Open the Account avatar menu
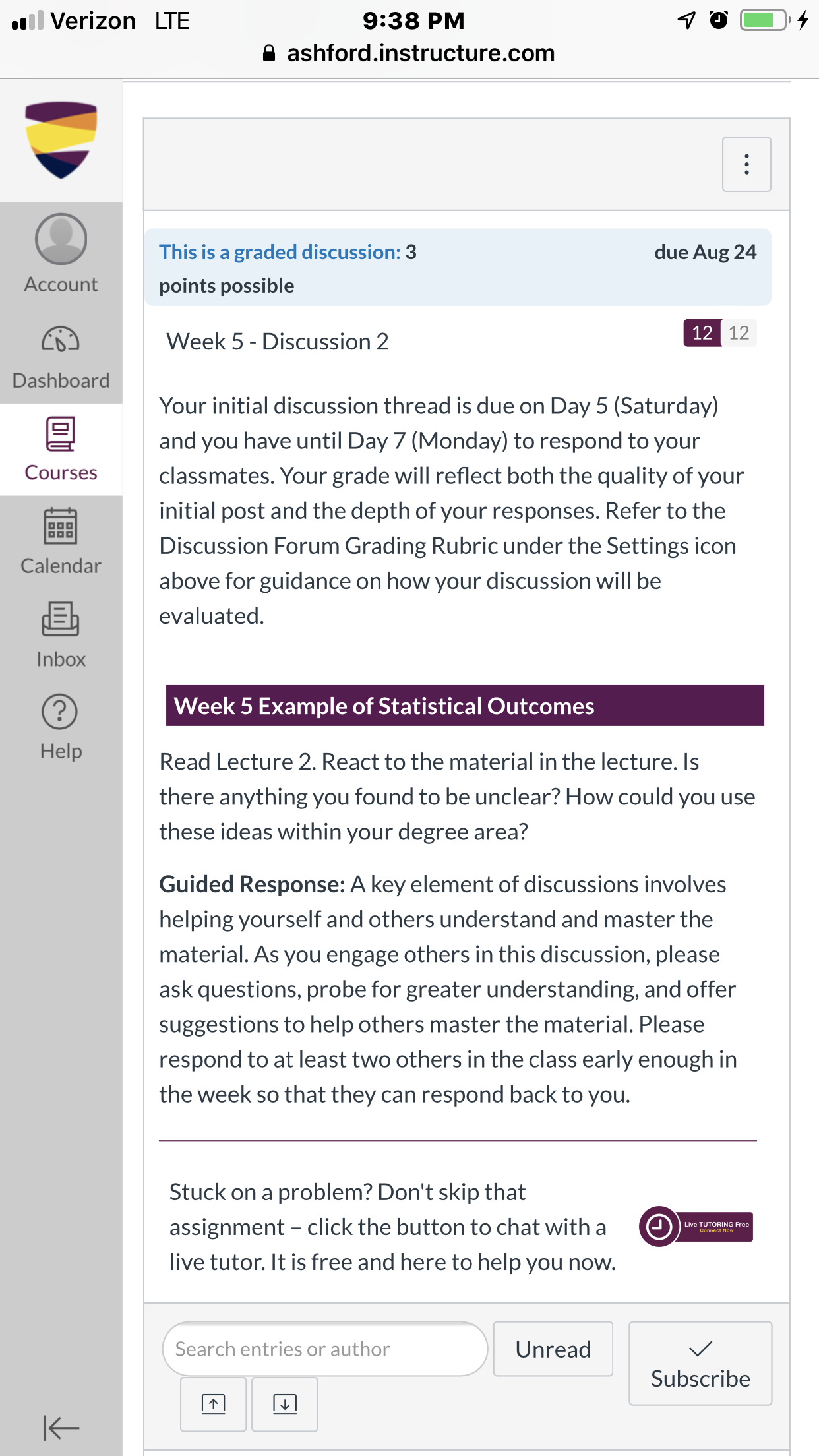Screen dimensions: 819x1456 coord(61,253)
